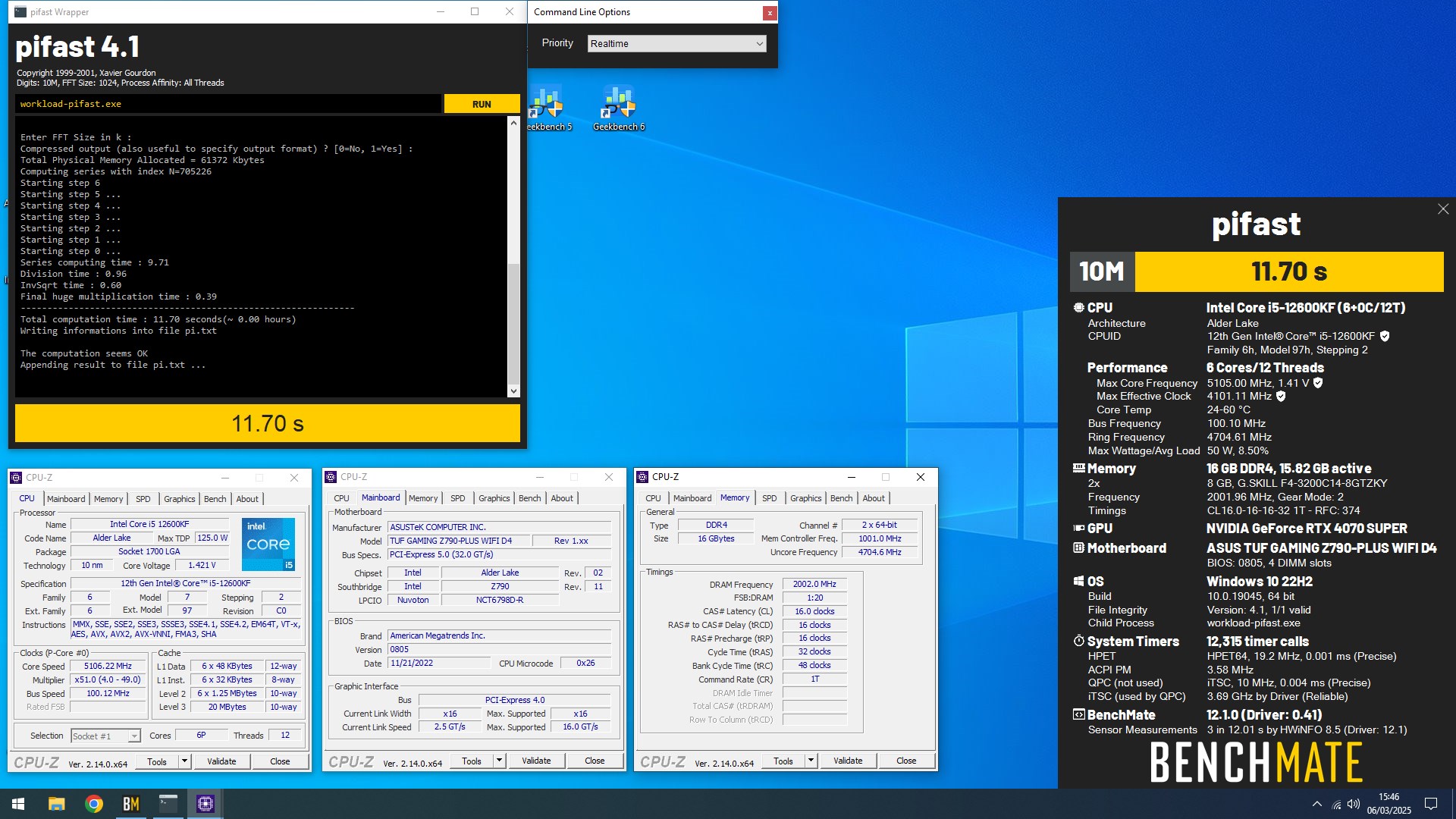Click the 'Total computation time' console line
1456x819 pixels.
pos(158,319)
